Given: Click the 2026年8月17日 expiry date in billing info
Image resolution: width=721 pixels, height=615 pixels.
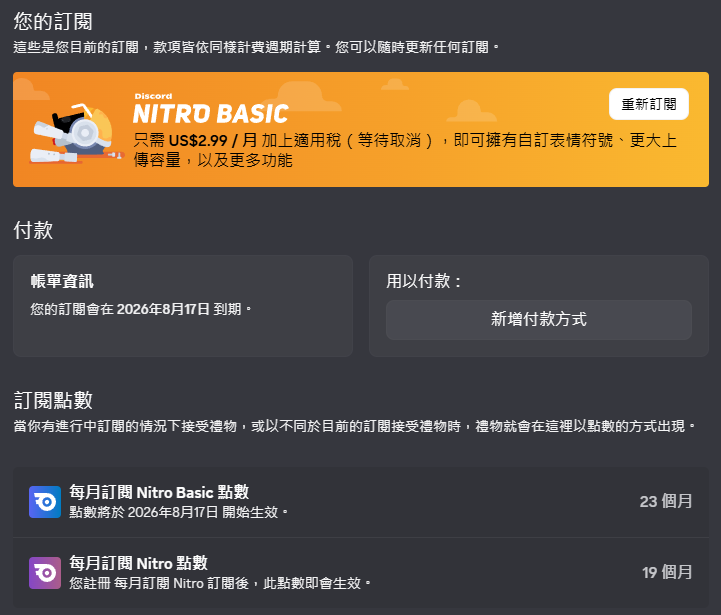Looking at the screenshot, I should coord(163,309).
